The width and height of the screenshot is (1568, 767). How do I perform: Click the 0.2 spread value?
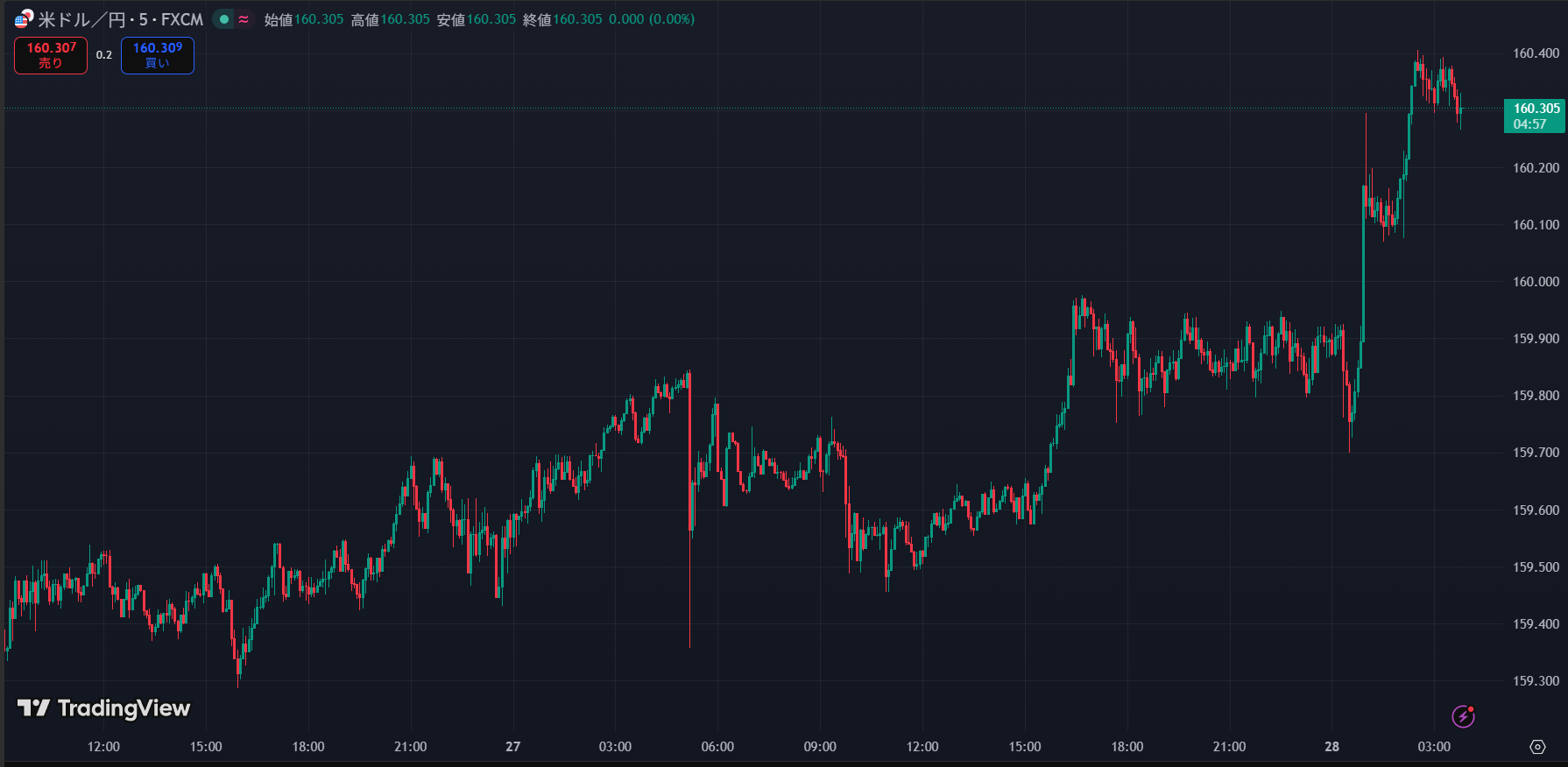(104, 55)
